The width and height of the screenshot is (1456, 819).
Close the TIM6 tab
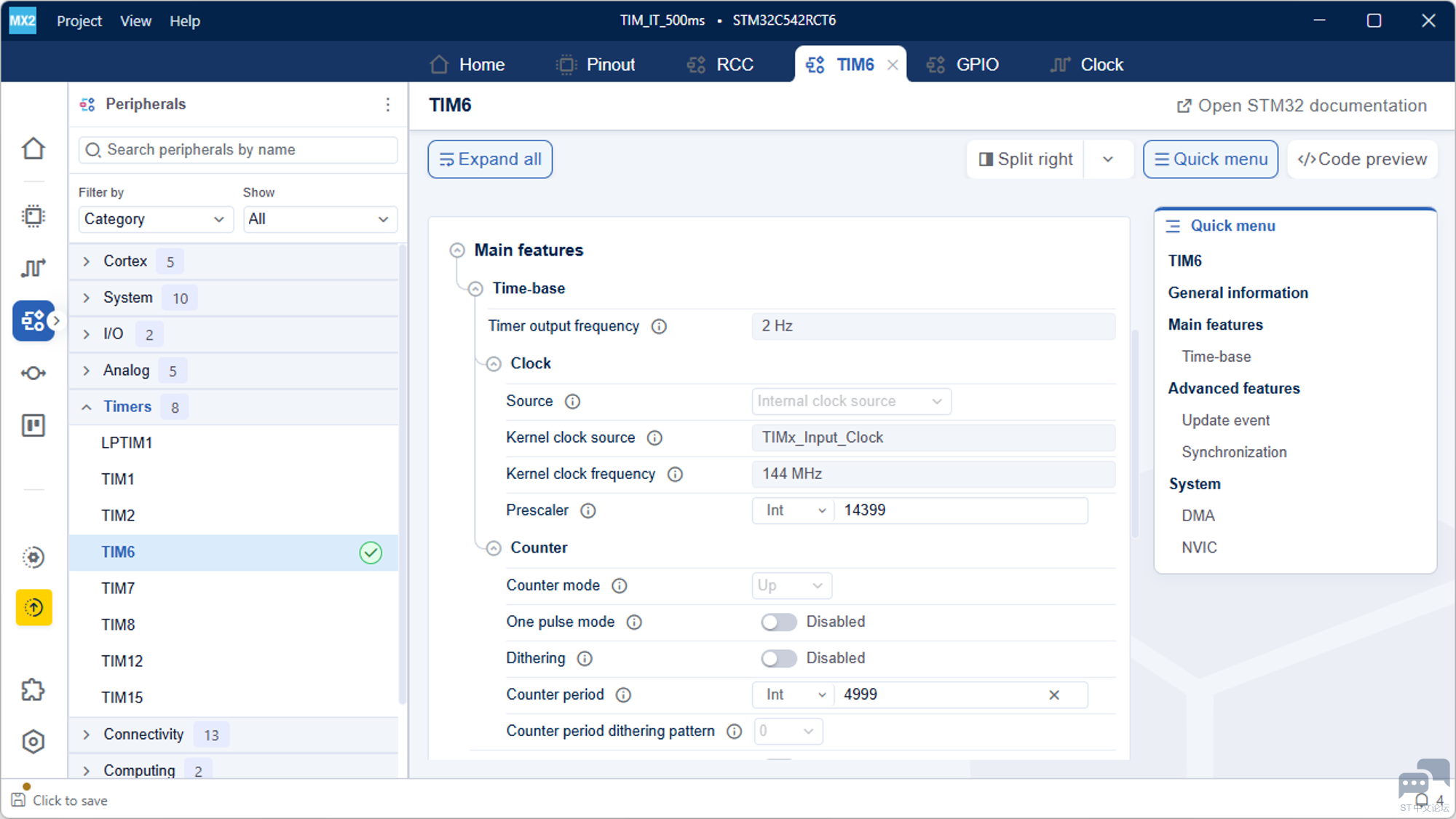tap(893, 65)
